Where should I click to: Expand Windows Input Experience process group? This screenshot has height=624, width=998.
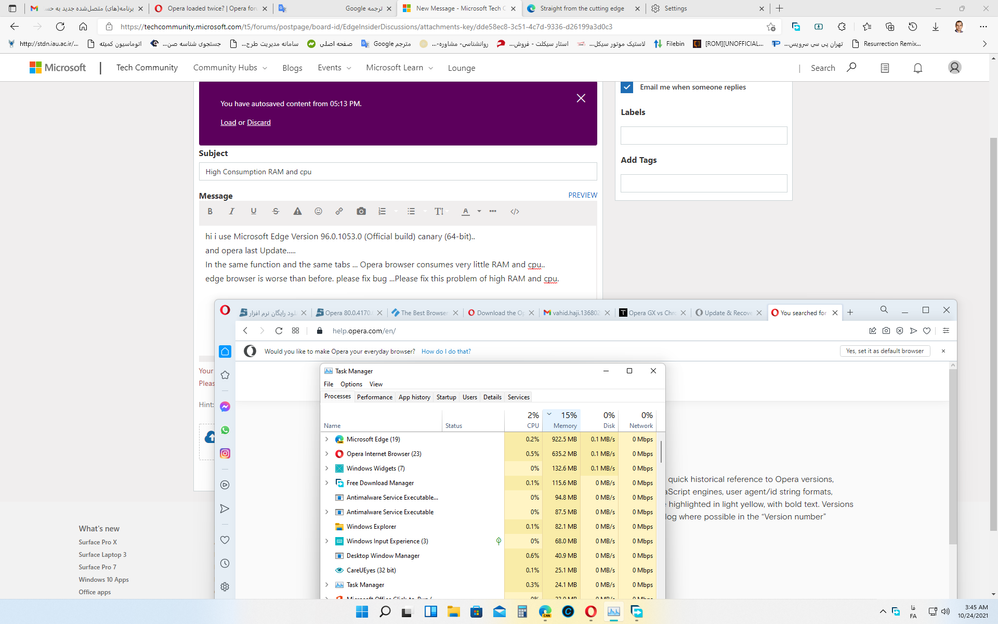(327, 541)
